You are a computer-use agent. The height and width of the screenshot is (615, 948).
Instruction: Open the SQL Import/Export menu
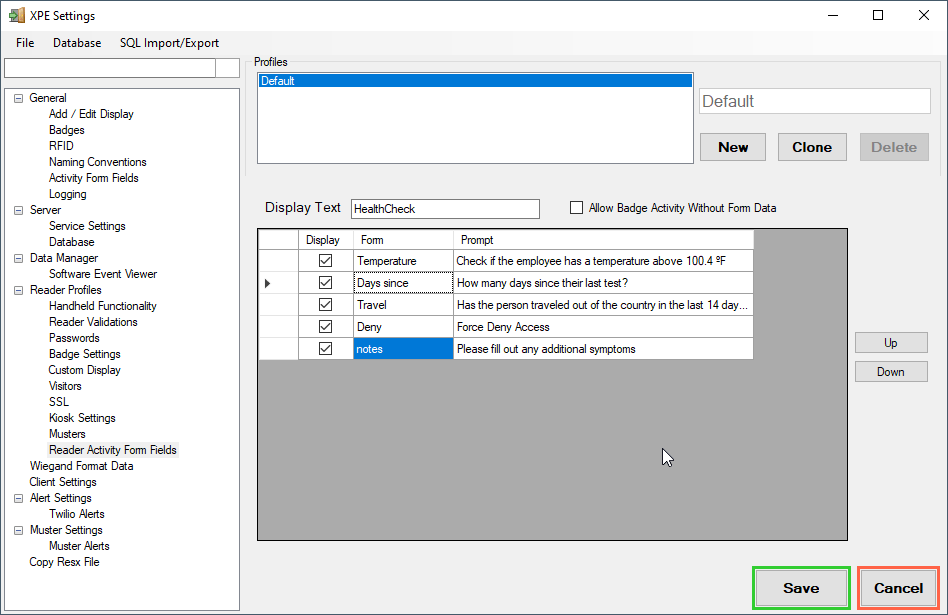pos(169,43)
